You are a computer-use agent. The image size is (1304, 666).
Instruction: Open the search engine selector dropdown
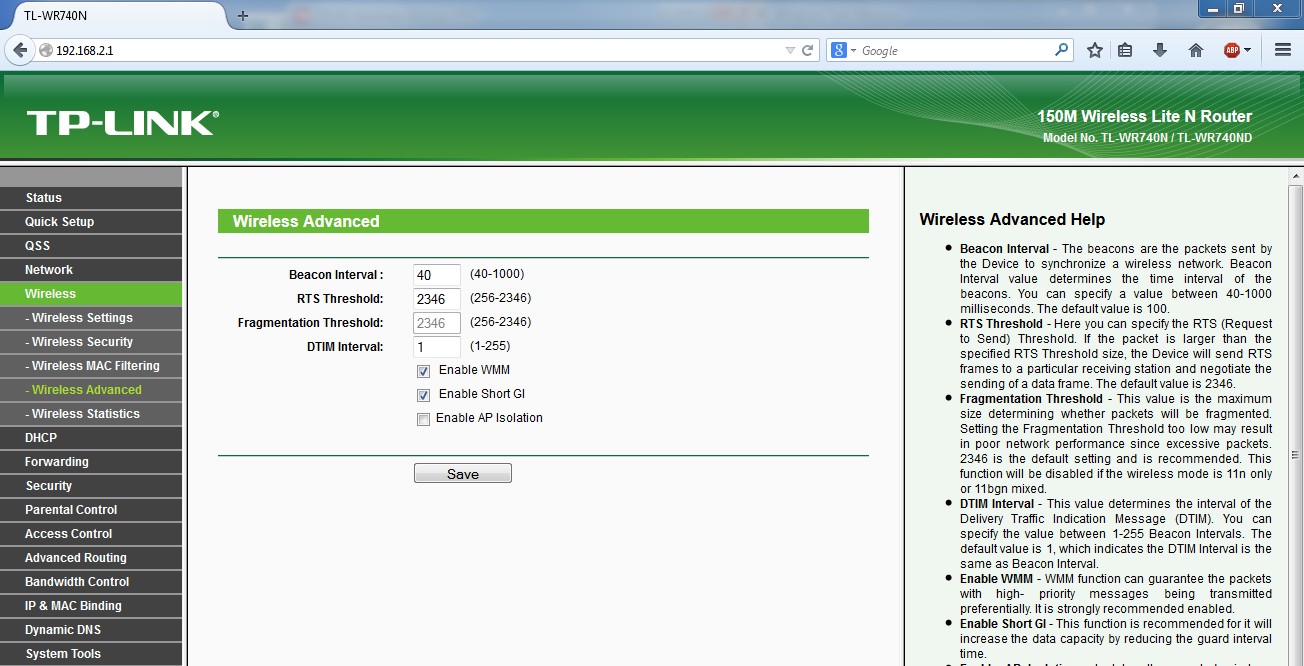coord(854,50)
